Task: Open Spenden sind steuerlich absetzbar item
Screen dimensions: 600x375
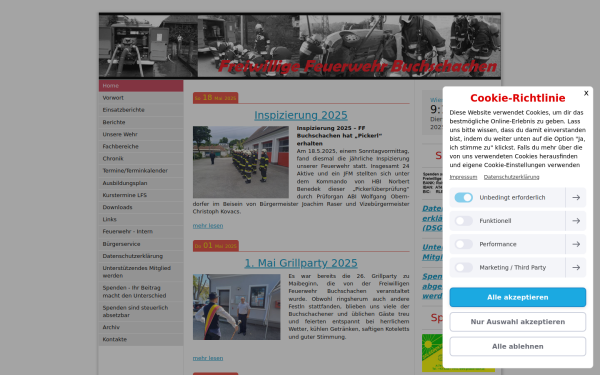Action: point(141,311)
